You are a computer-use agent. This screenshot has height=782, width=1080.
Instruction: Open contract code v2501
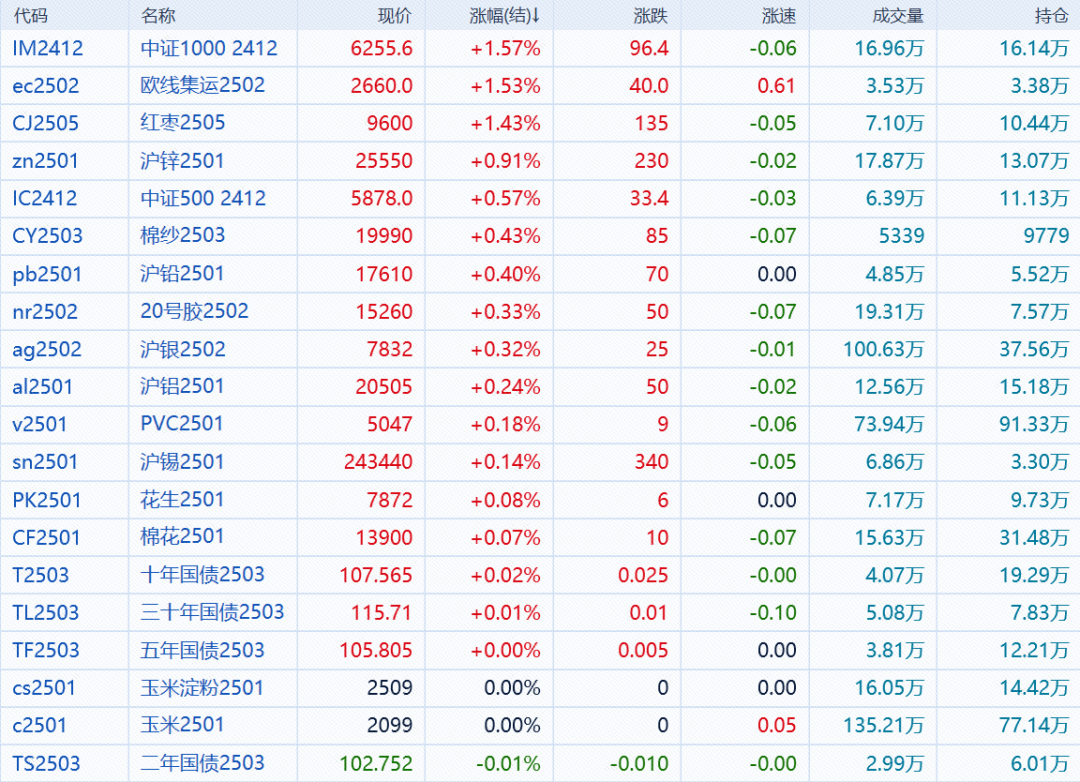[39, 424]
